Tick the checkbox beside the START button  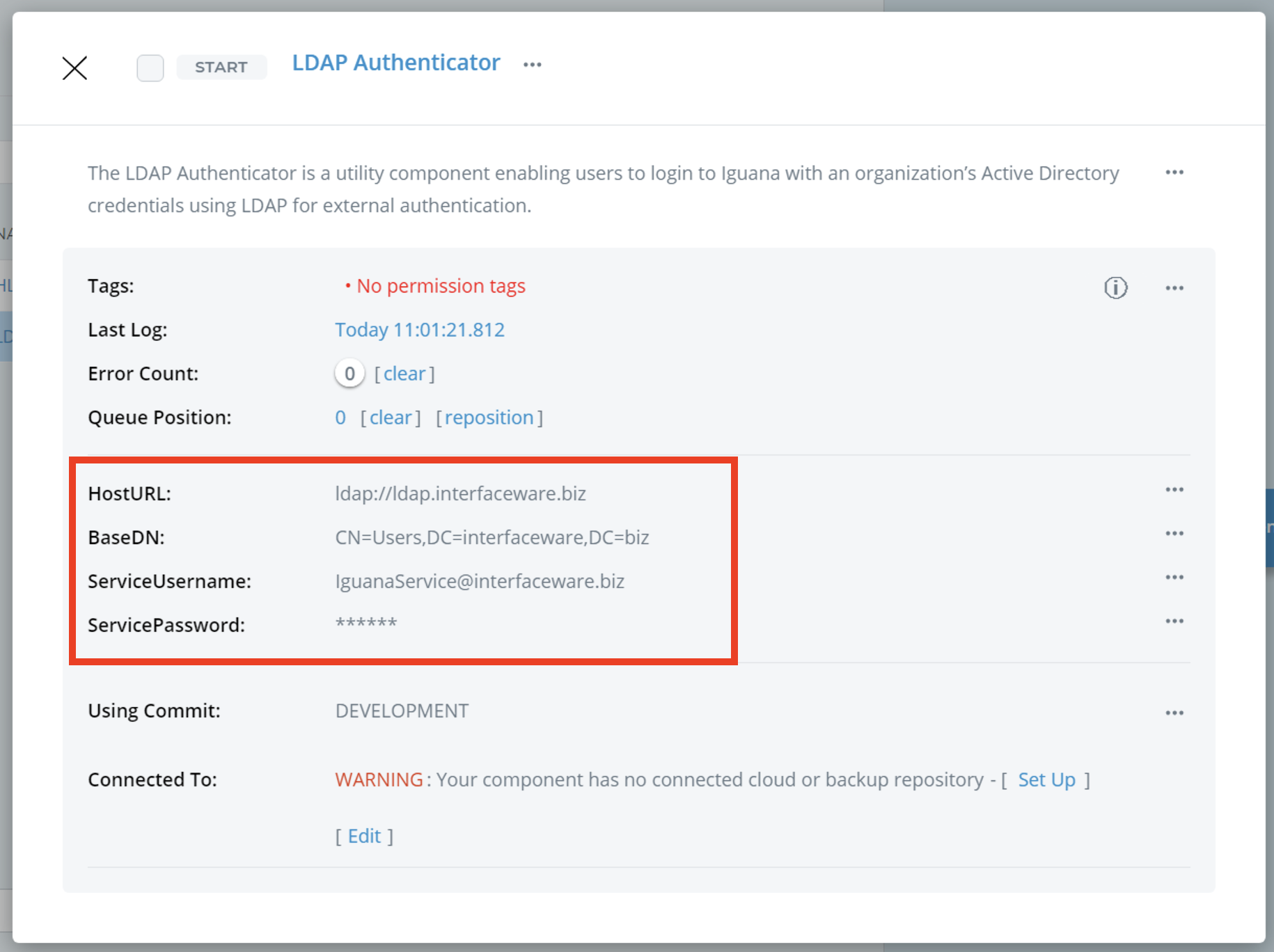click(150, 68)
